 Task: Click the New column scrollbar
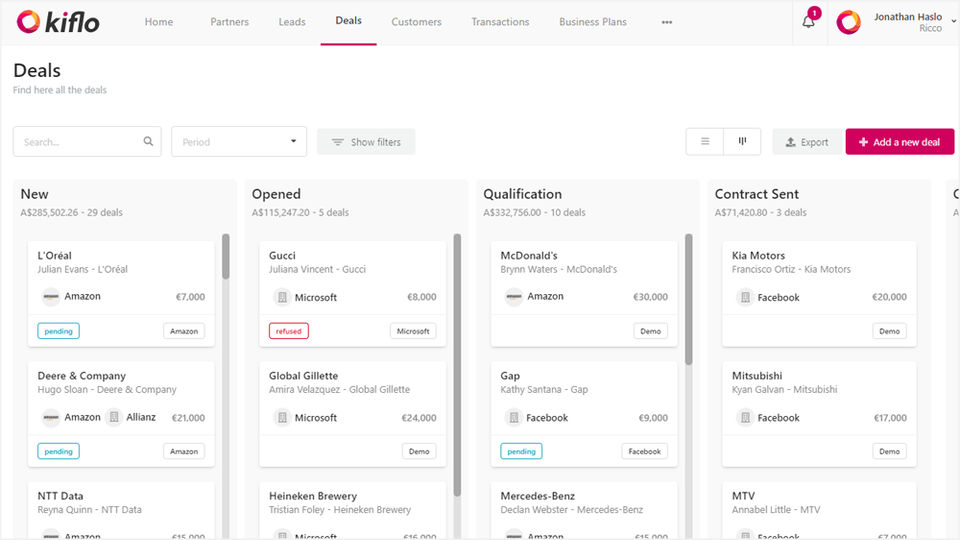point(226,257)
